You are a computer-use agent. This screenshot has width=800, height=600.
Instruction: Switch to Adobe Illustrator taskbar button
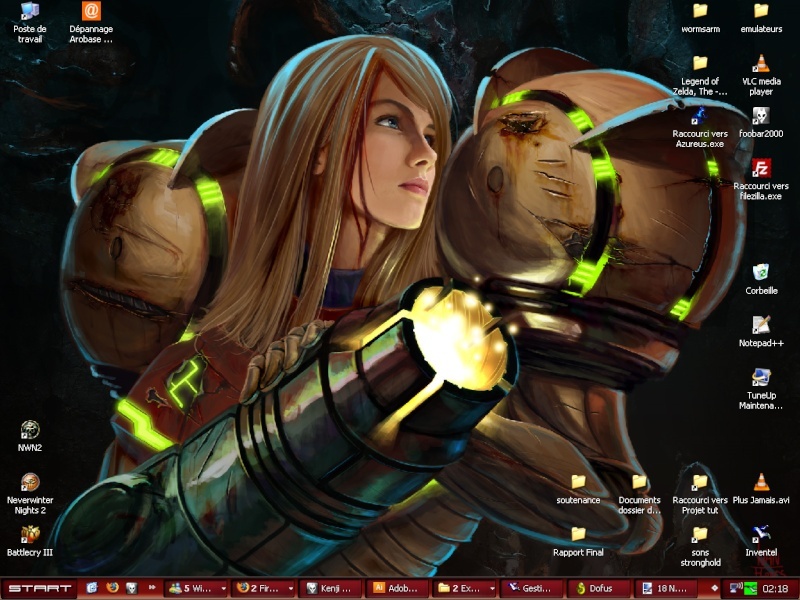coord(397,588)
